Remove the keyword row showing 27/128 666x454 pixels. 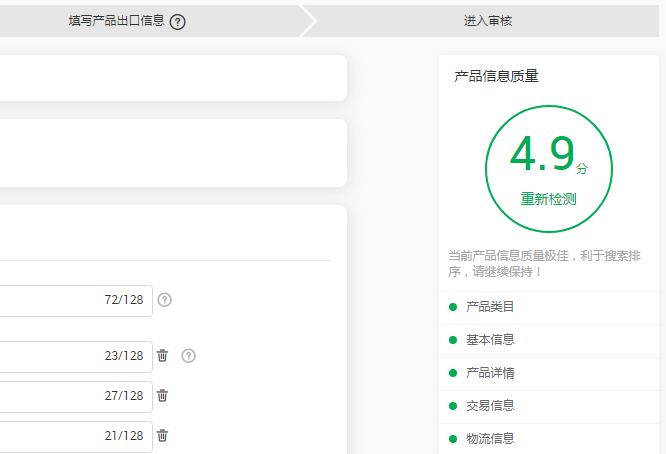click(163, 396)
